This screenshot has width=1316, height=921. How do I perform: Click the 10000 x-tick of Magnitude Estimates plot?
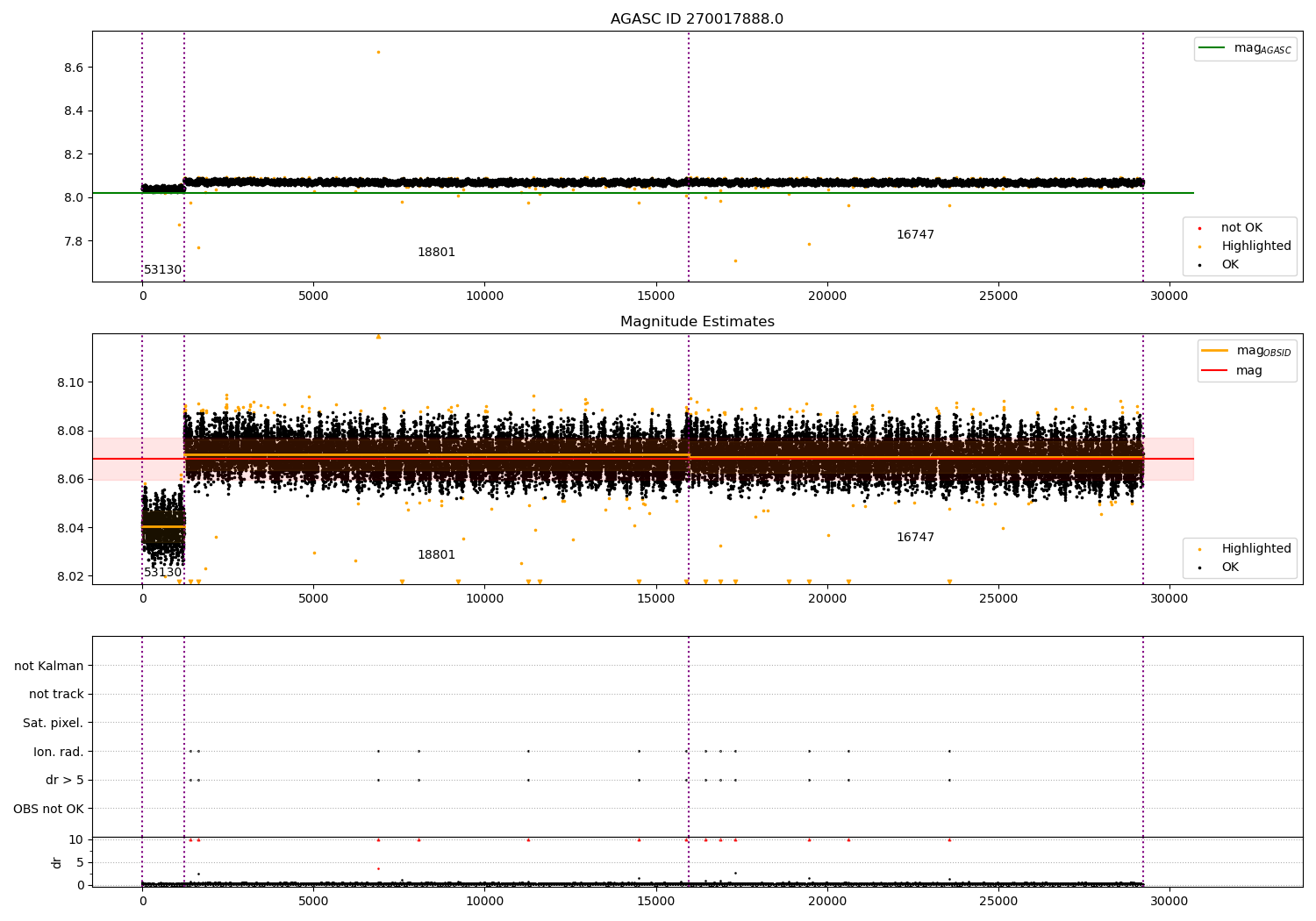(x=484, y=599)
